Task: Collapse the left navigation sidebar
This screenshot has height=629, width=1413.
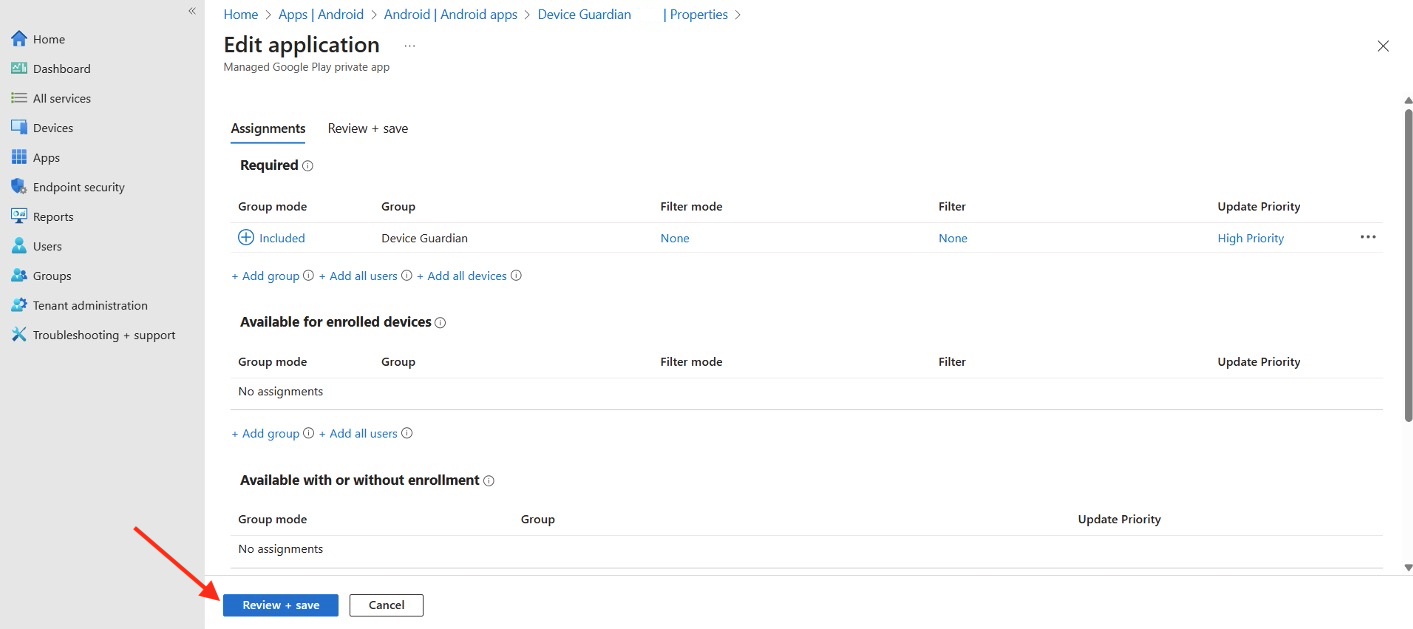Action: pyautogui.click(x=192, y=11)
